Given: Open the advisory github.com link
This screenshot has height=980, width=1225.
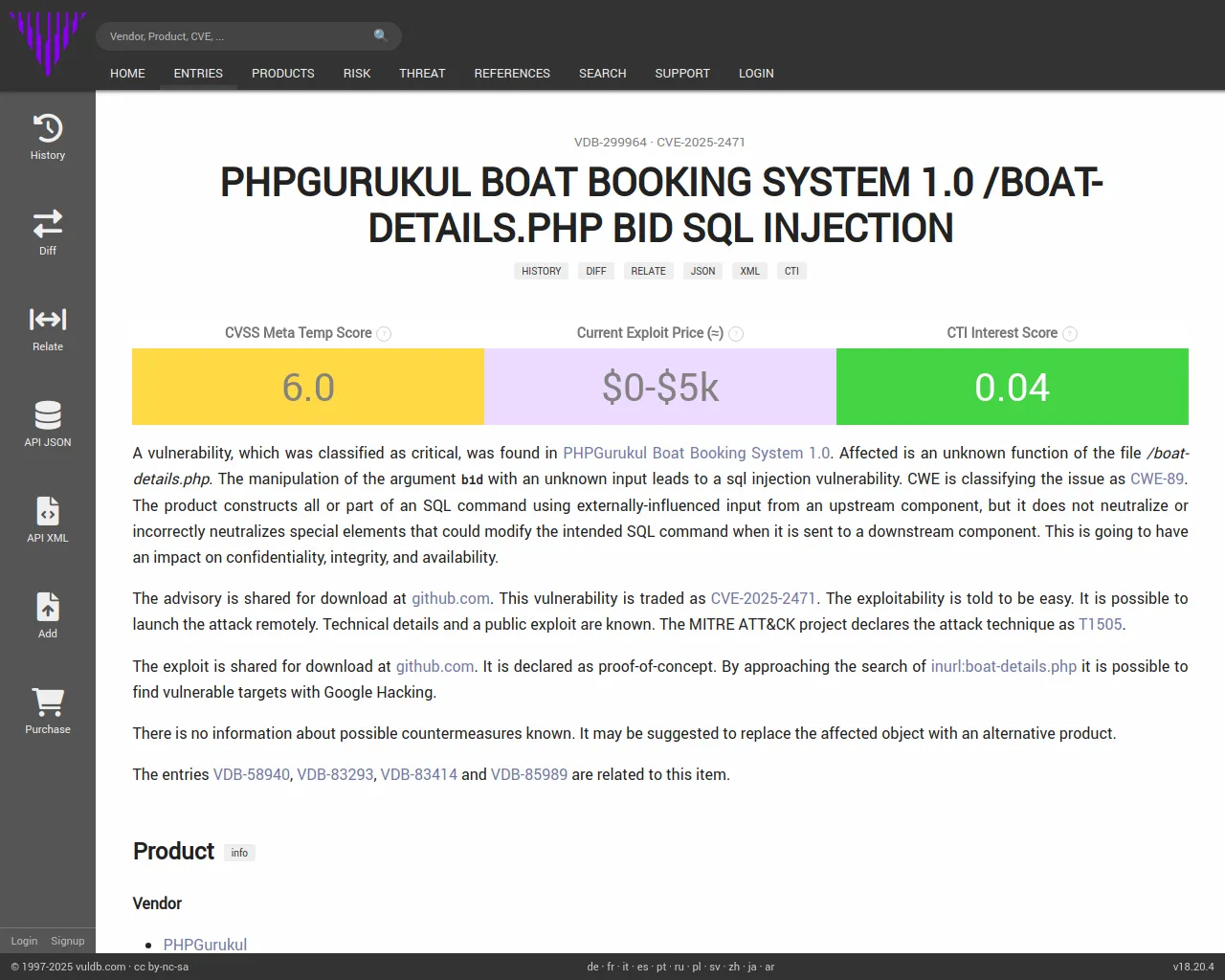Looking at the screenshot, I should tap(451, 598).
